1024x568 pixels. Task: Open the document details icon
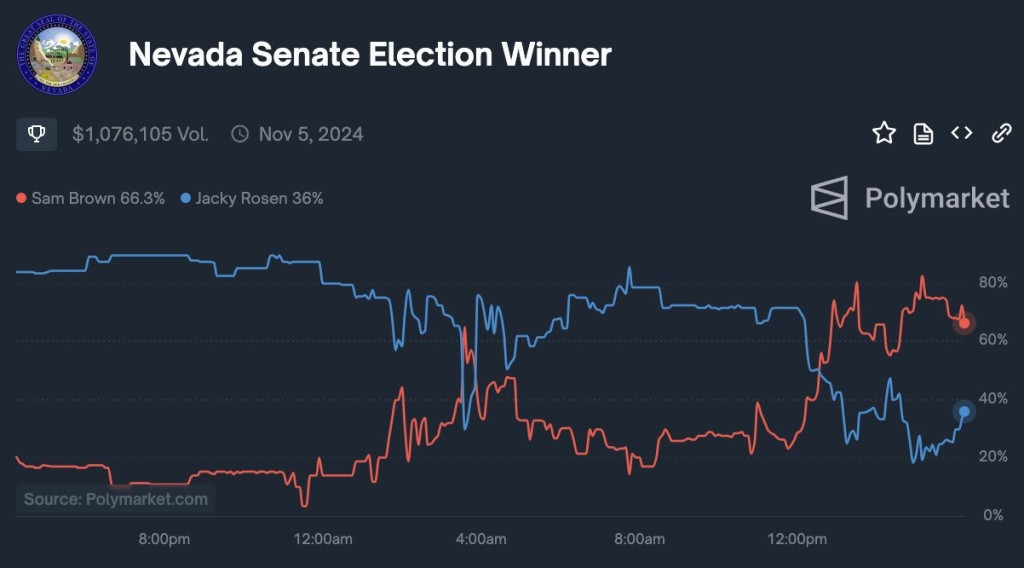click(923, 133)
